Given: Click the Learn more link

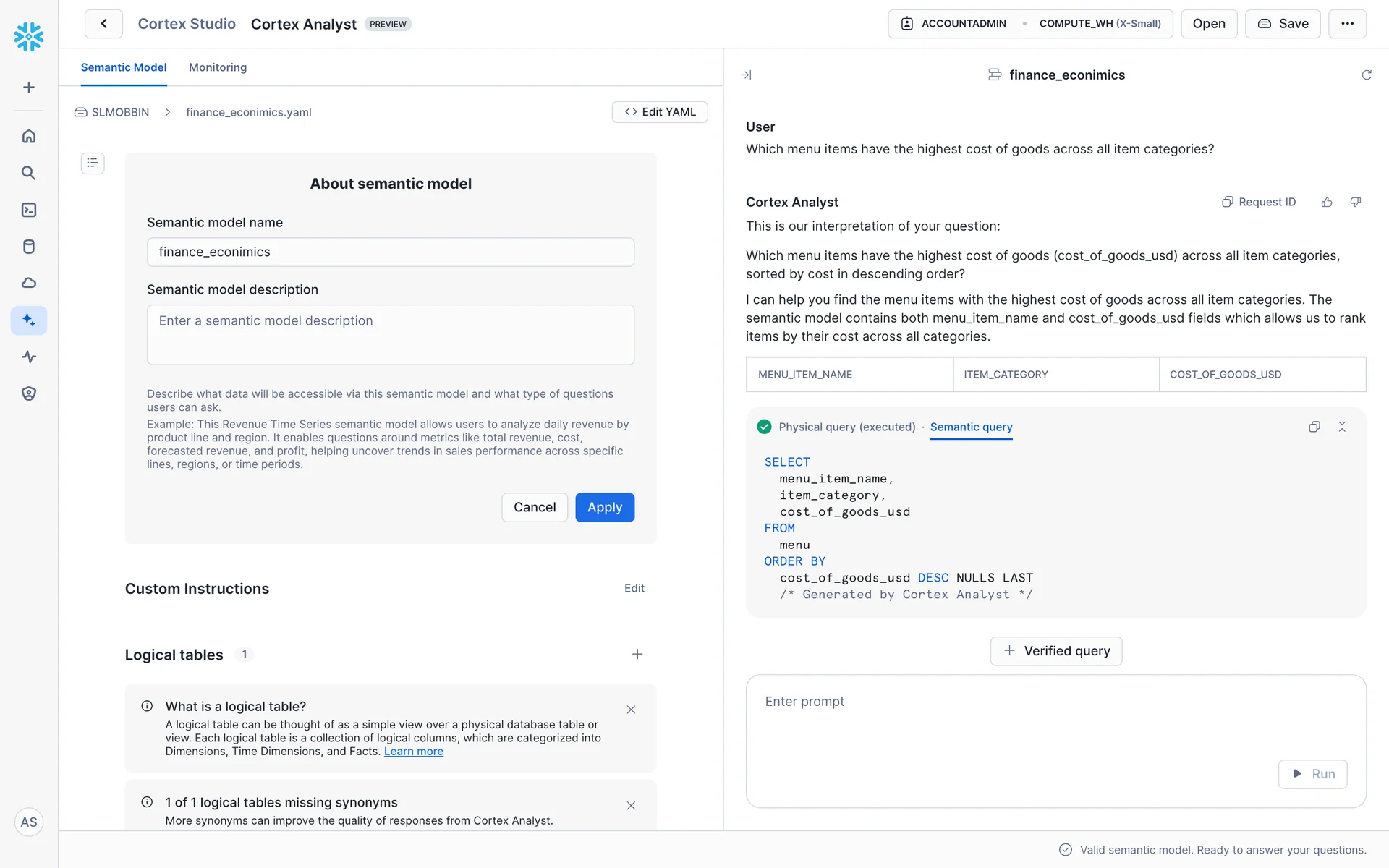Looking at the screenshot, I should tap(413, 752).
